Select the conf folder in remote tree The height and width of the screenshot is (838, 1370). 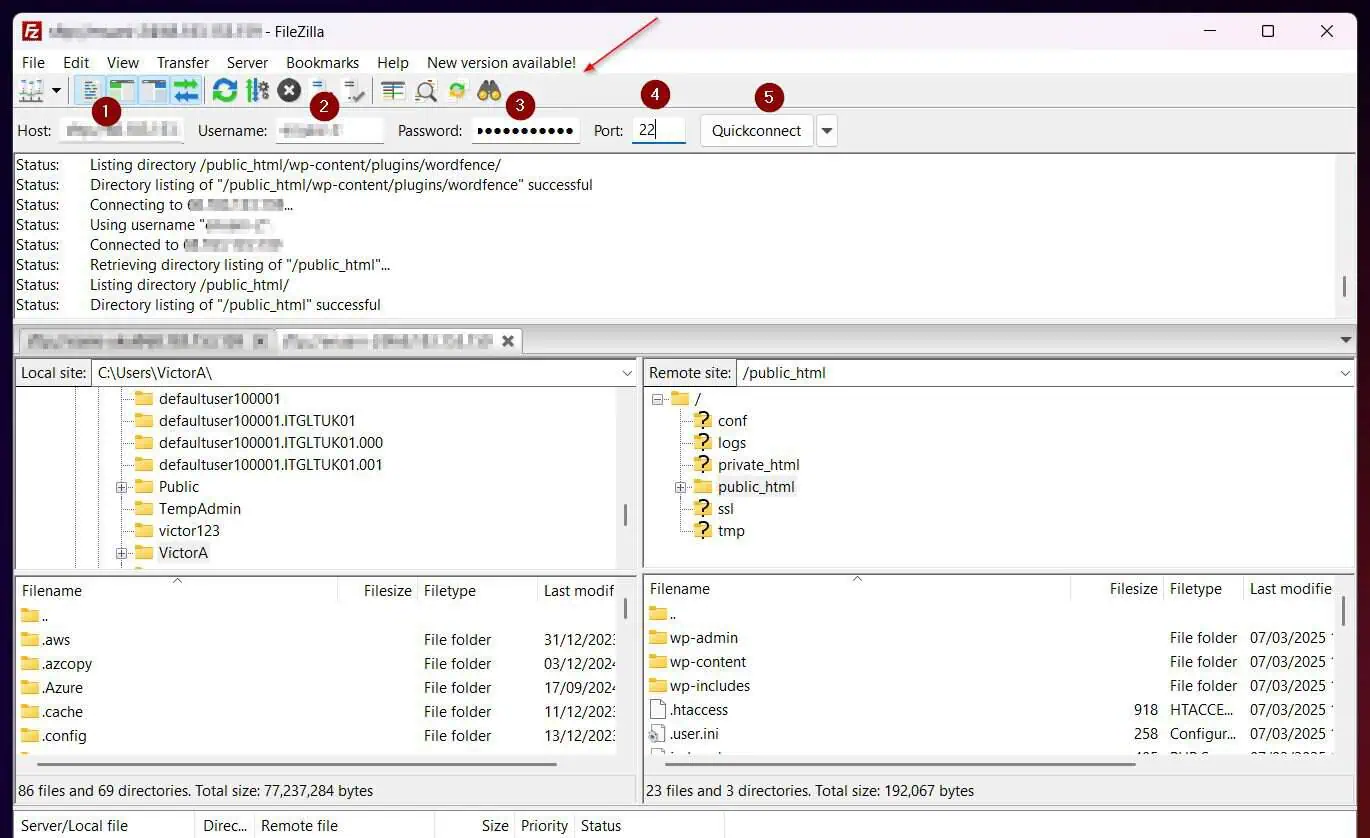(x=732, y=421)
